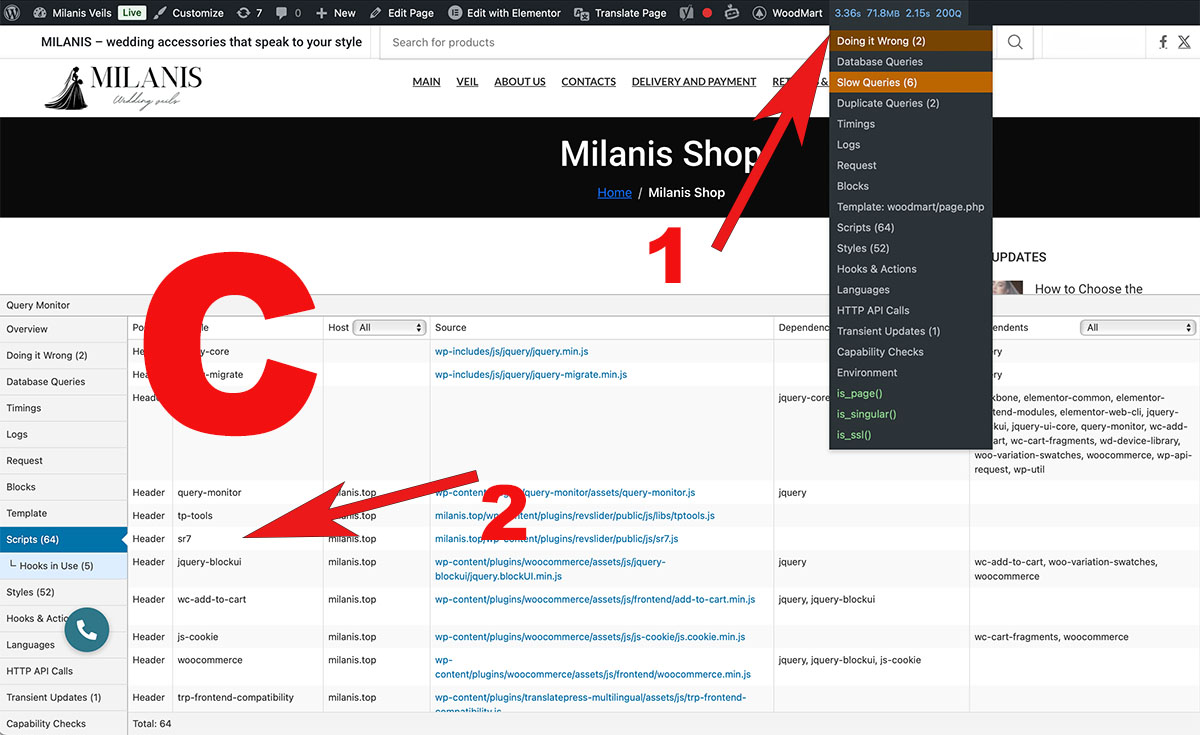Open Transient Updates (1) sidebar panel
Viewport: 1200px width, 735px height.
[x=63, y=697]
